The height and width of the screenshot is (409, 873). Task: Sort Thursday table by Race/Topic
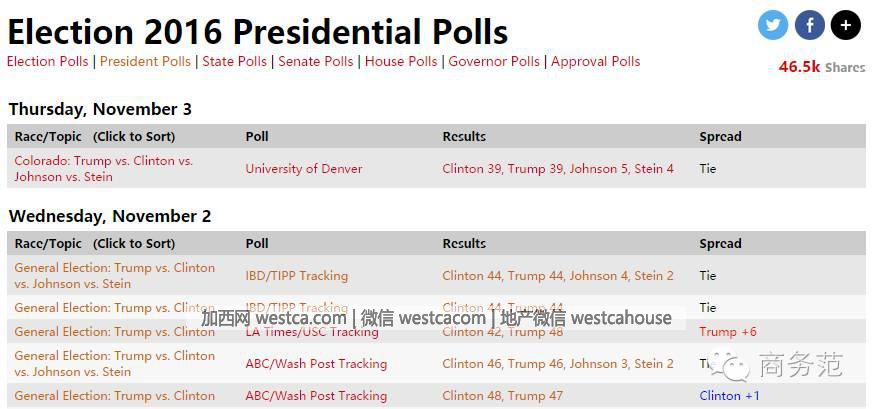click(x=94, y=136)
